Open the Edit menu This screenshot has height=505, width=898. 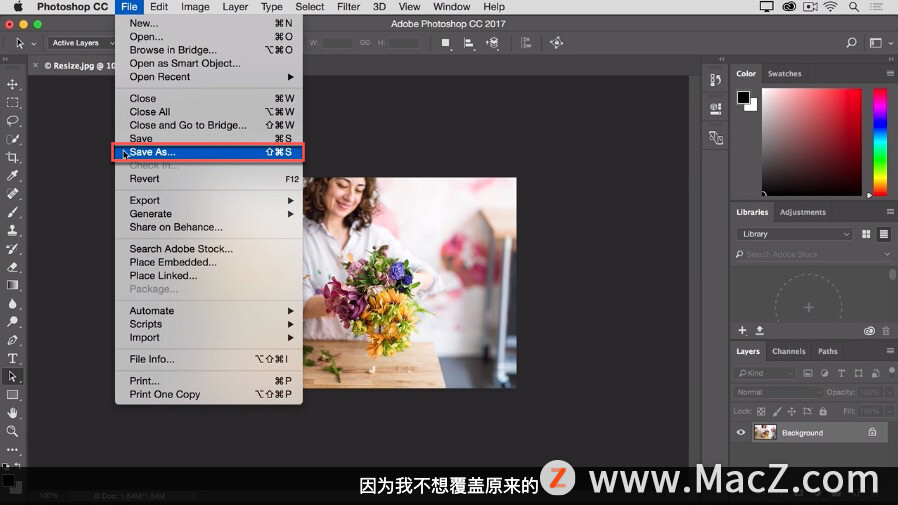159,7
